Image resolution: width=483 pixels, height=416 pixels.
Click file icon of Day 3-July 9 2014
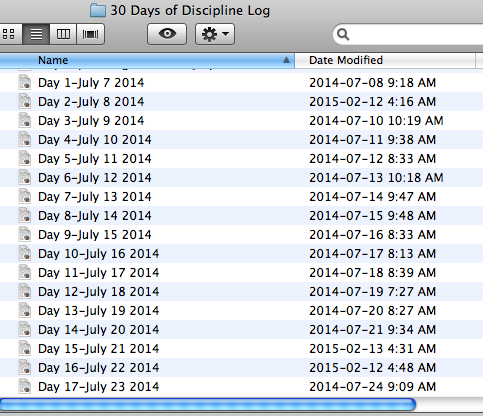[25, 120]
